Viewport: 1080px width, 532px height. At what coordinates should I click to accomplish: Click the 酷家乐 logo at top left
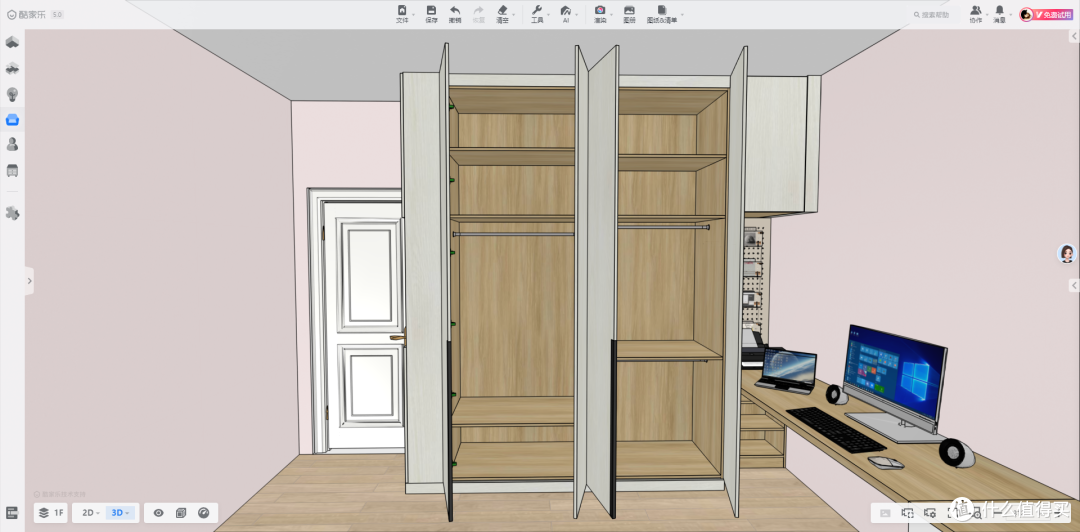tap(26, 14)
